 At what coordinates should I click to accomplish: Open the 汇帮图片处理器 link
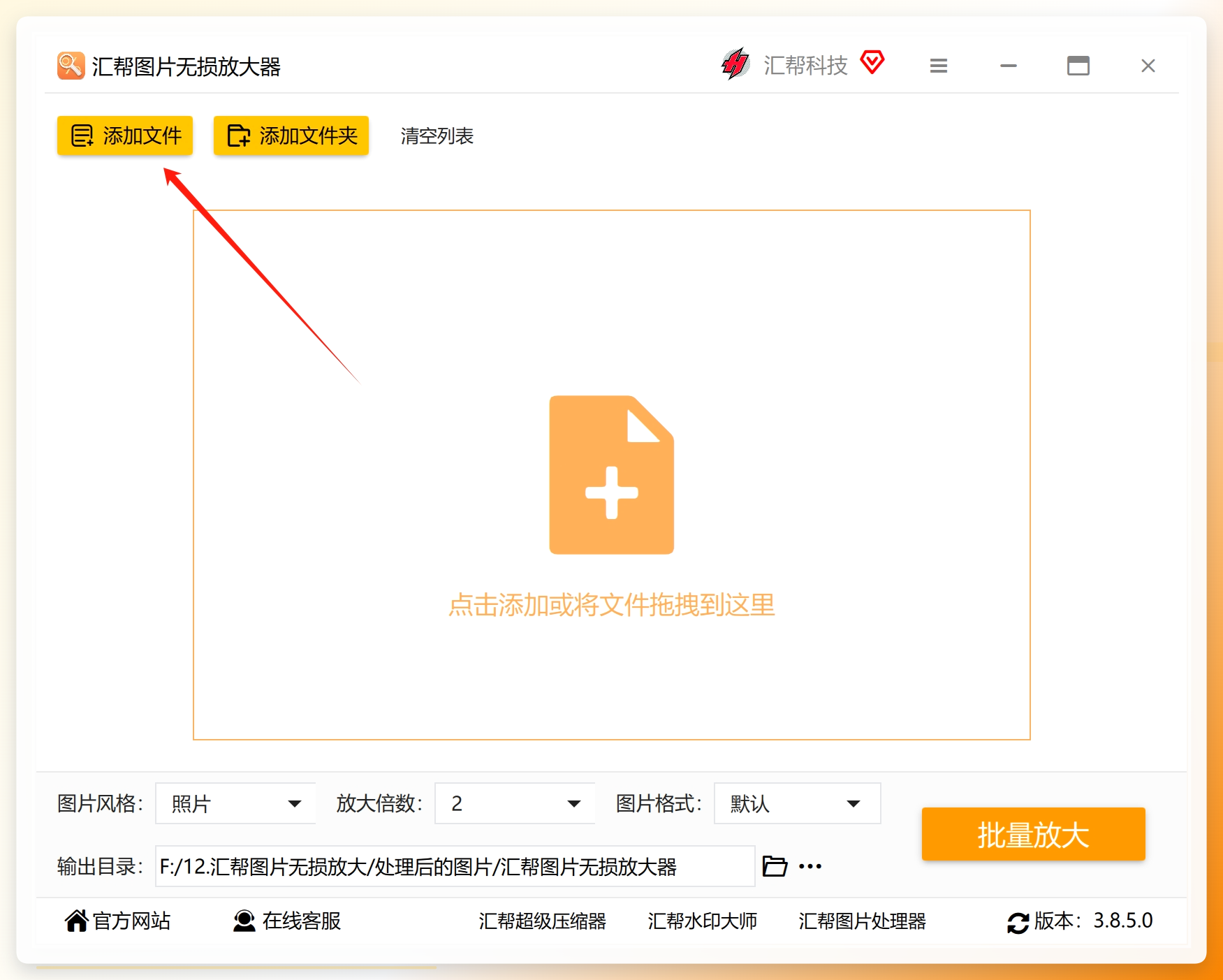(x=863, y=921)
